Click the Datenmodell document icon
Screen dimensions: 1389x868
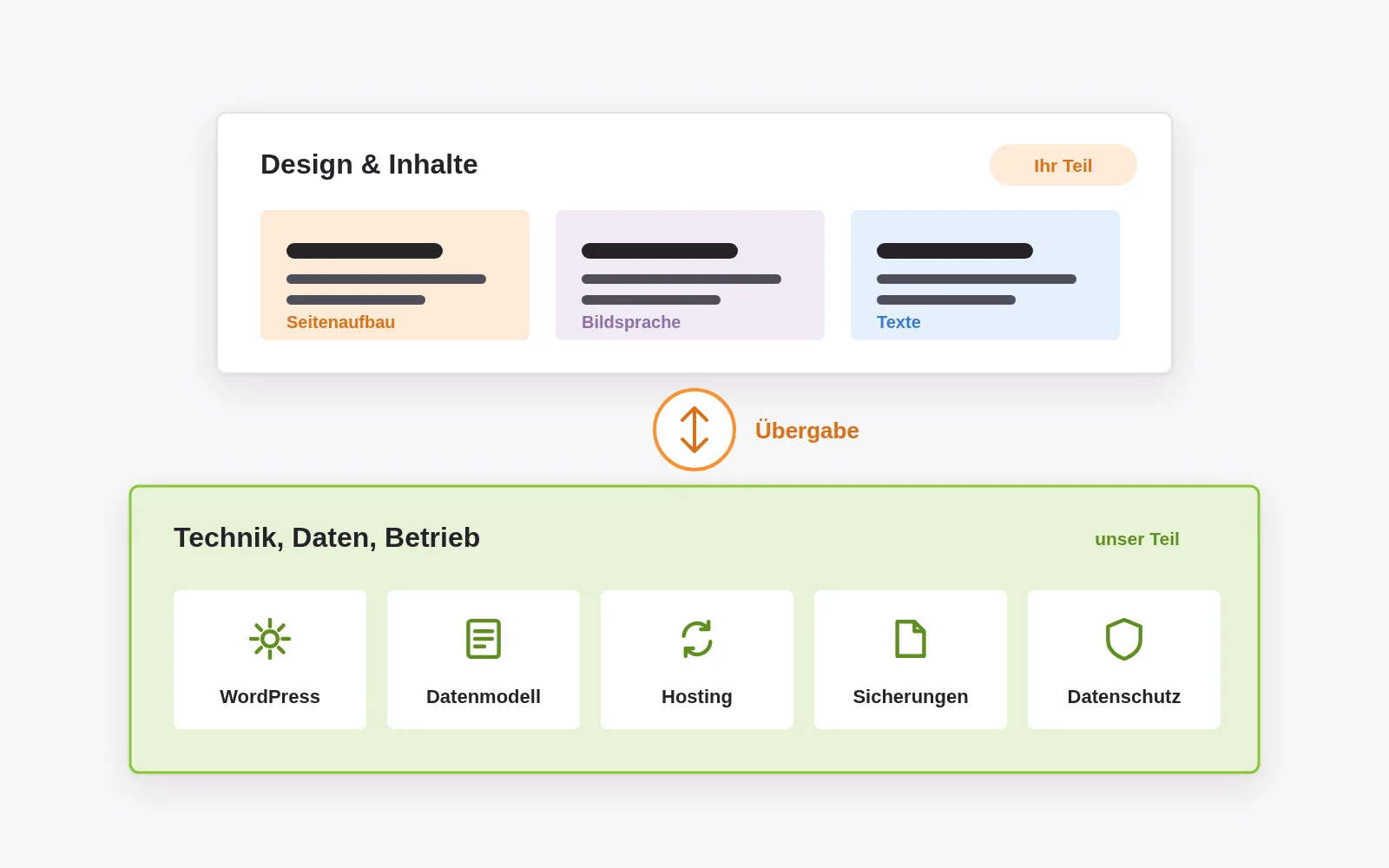coord(484,639)
